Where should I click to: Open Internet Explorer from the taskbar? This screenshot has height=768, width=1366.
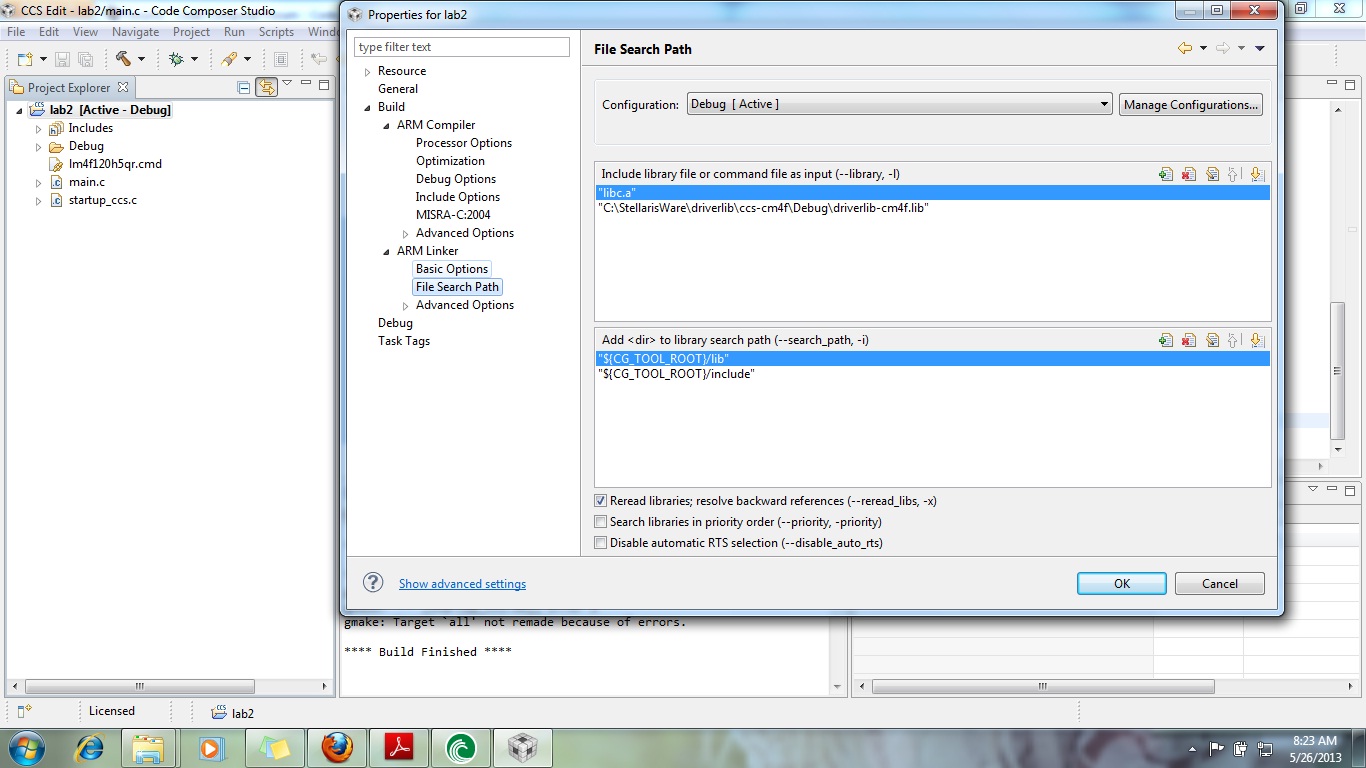[90, 748]
